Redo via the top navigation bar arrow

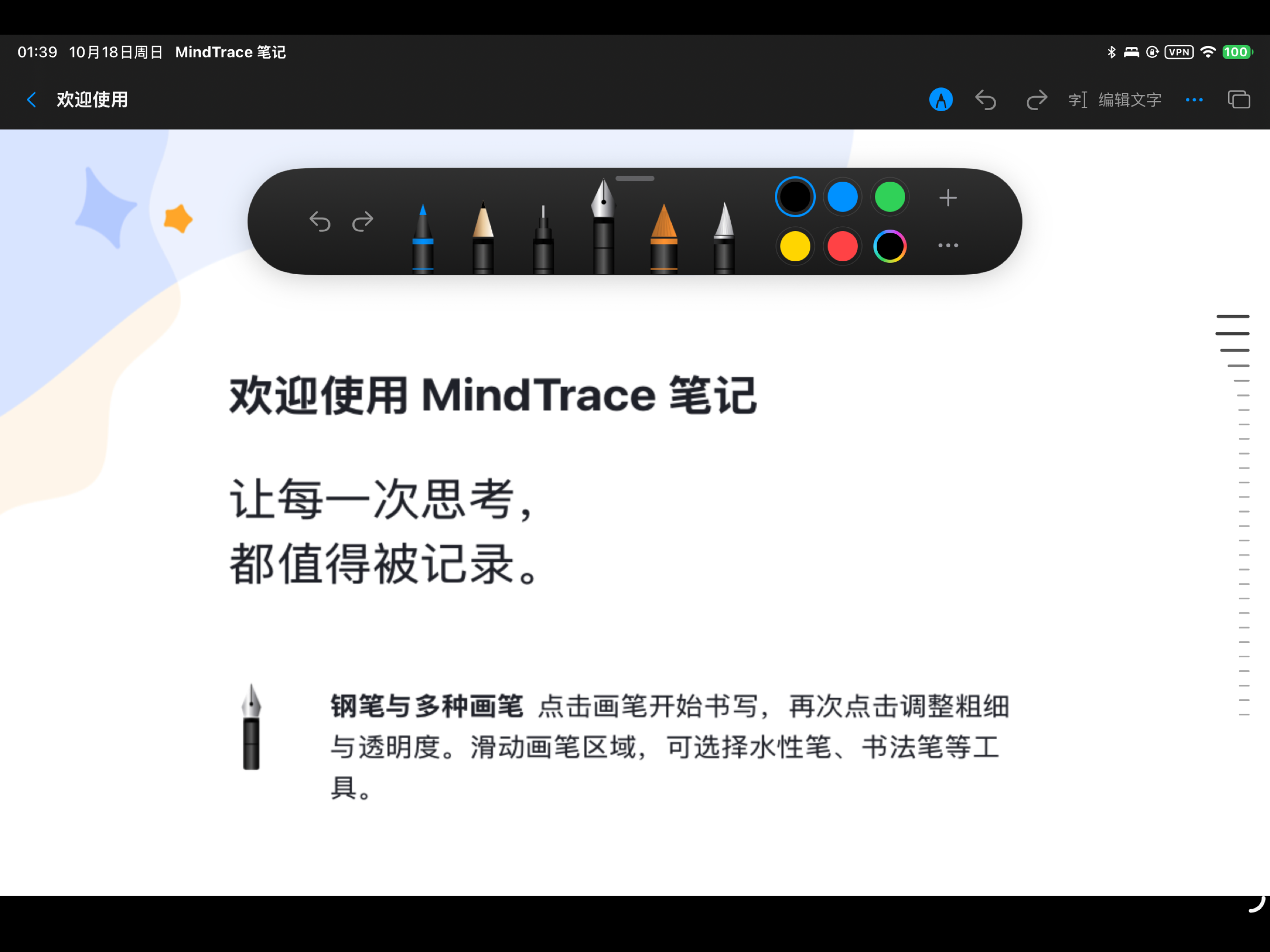pyautogui.click(x=1036, y=100)
